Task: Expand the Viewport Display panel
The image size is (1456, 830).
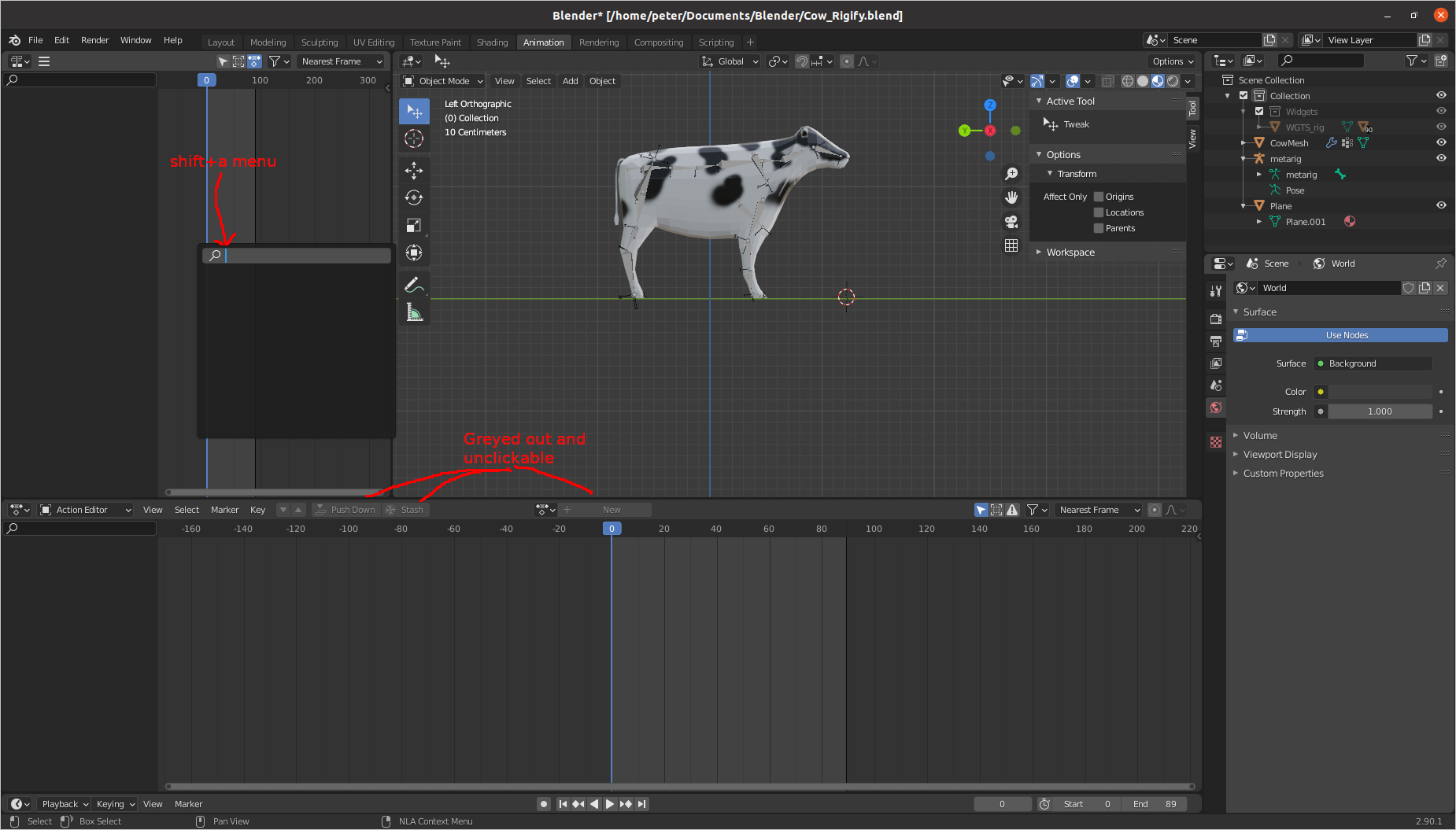Action: pyautogui.click(x=1279, y=455)
